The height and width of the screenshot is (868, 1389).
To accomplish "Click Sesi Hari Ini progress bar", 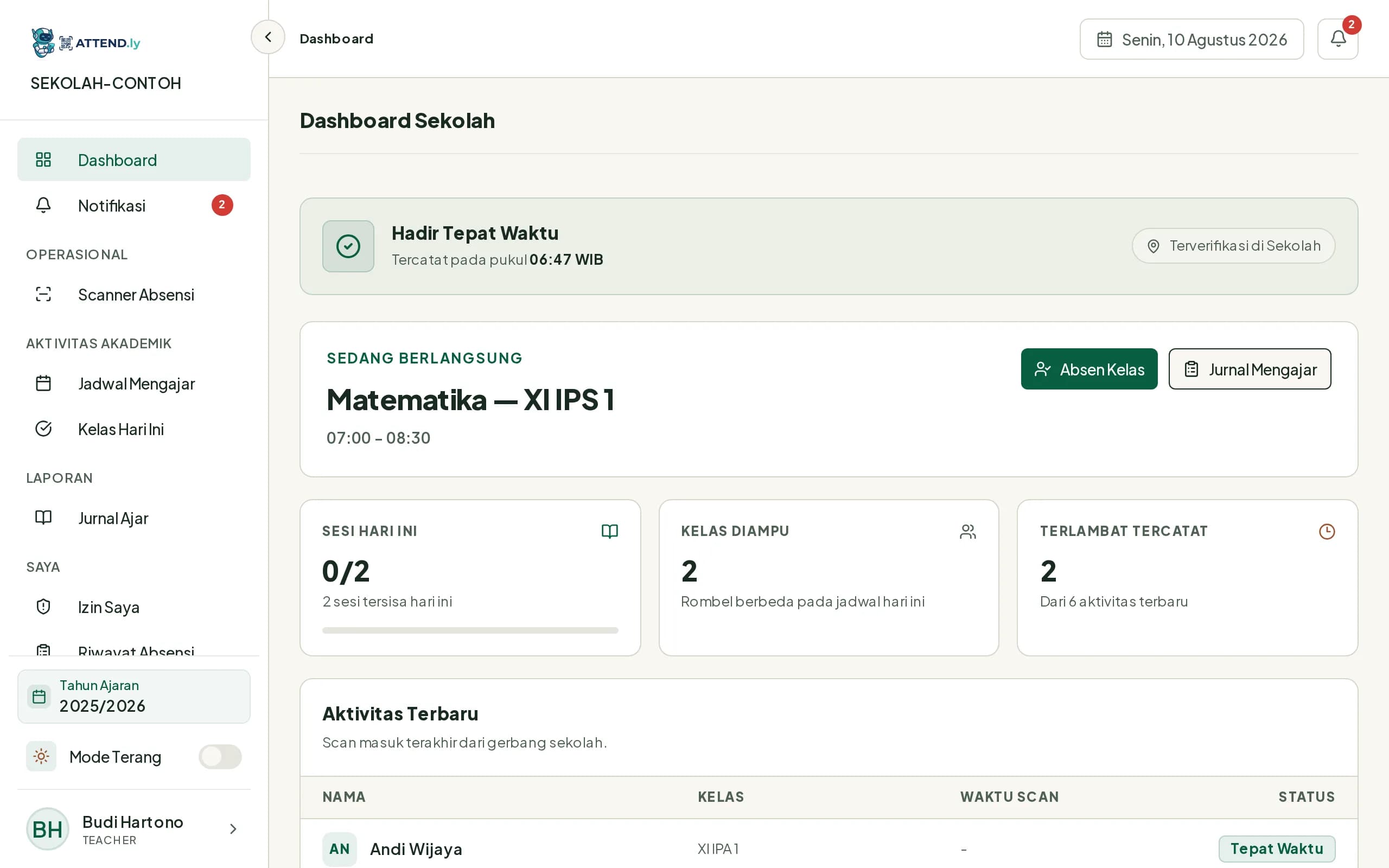I will pyautogui.click(x=470, y=630).
